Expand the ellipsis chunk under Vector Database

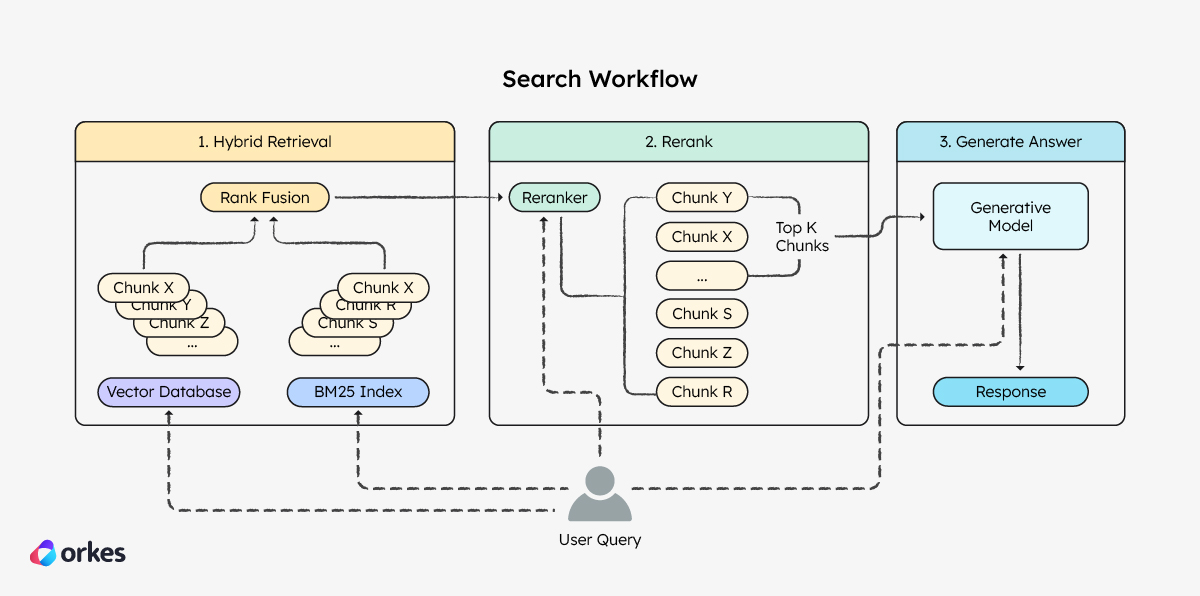click(191, 341)
